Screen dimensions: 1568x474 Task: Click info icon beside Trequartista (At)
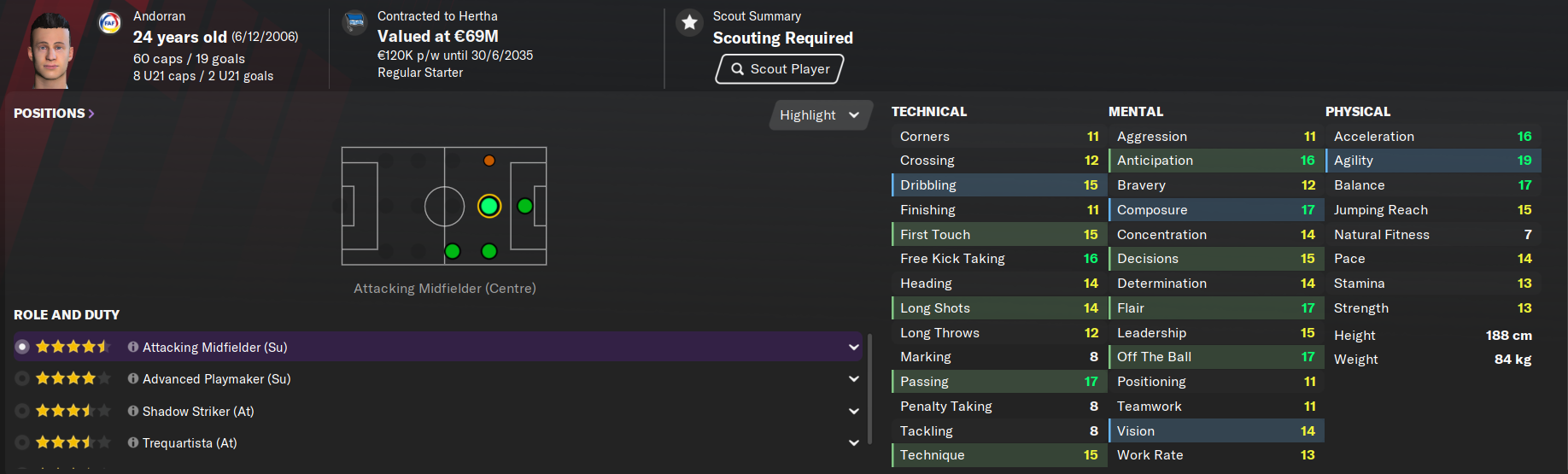tap(133, 442)
